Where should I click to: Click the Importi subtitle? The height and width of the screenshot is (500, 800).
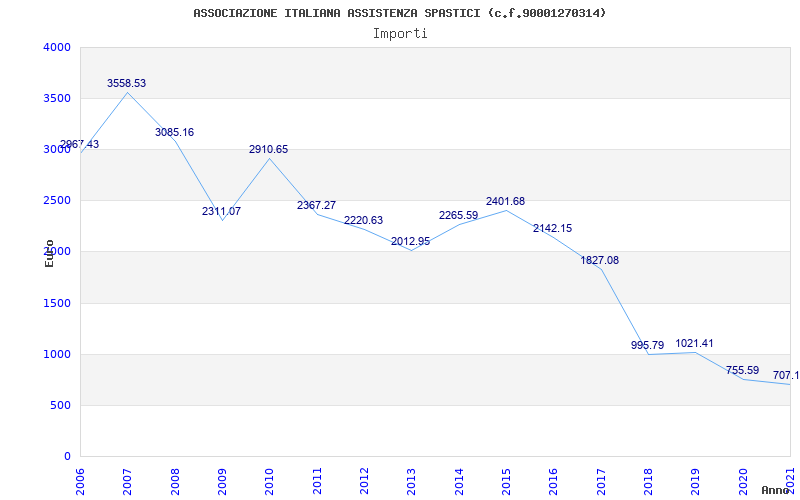click(400, 34)
